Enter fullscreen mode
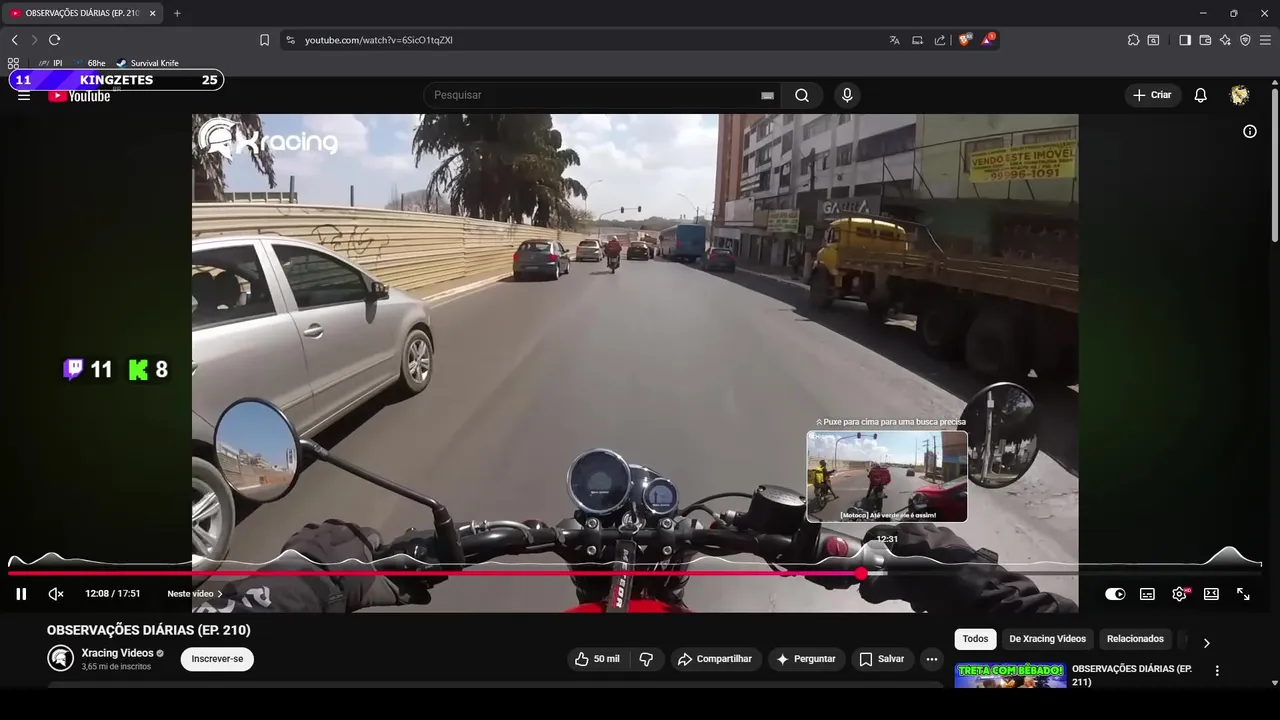This screenshot has width=1280, height=720. pyautogui.click(x=1243, y=594)
